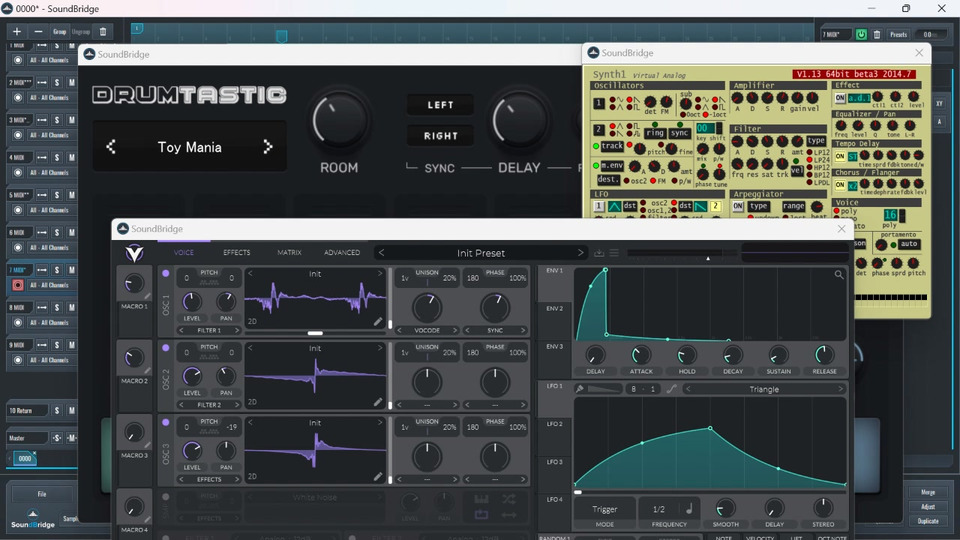The width and height of the screenshot is (960, 540).
Task: Select LFO 1 sawtooth wave icon in Synth1
Action: [701, 206]
